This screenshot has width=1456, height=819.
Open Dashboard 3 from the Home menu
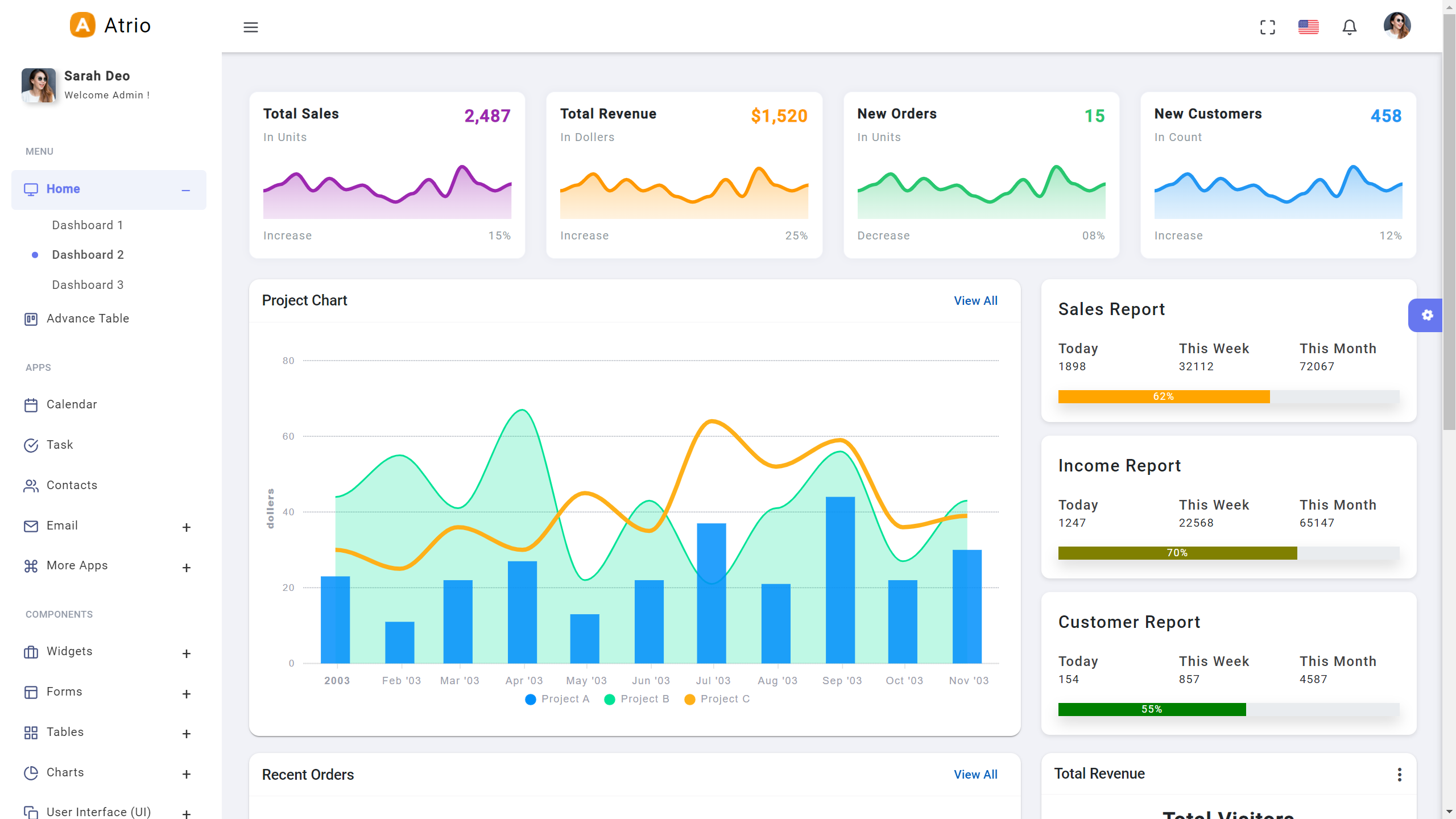tap(88, 284)
